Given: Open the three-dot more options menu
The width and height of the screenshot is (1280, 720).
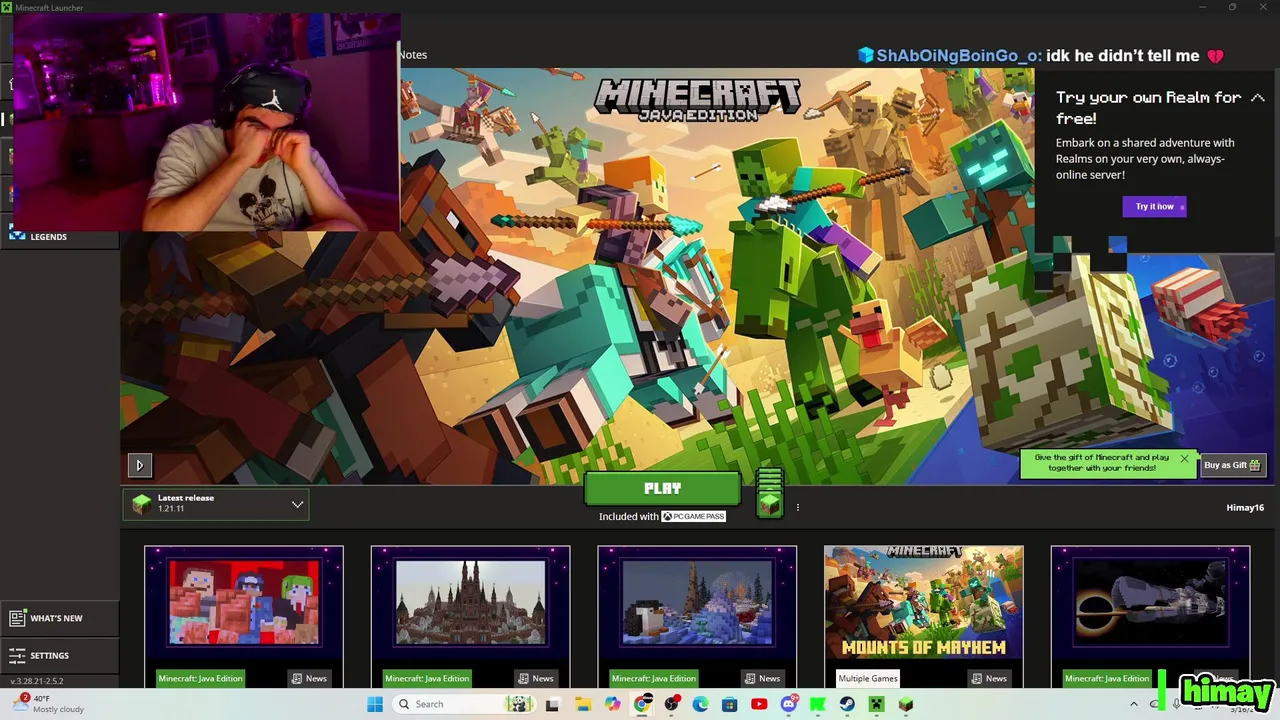Looking at the screenshot, I should coord(797,507).
